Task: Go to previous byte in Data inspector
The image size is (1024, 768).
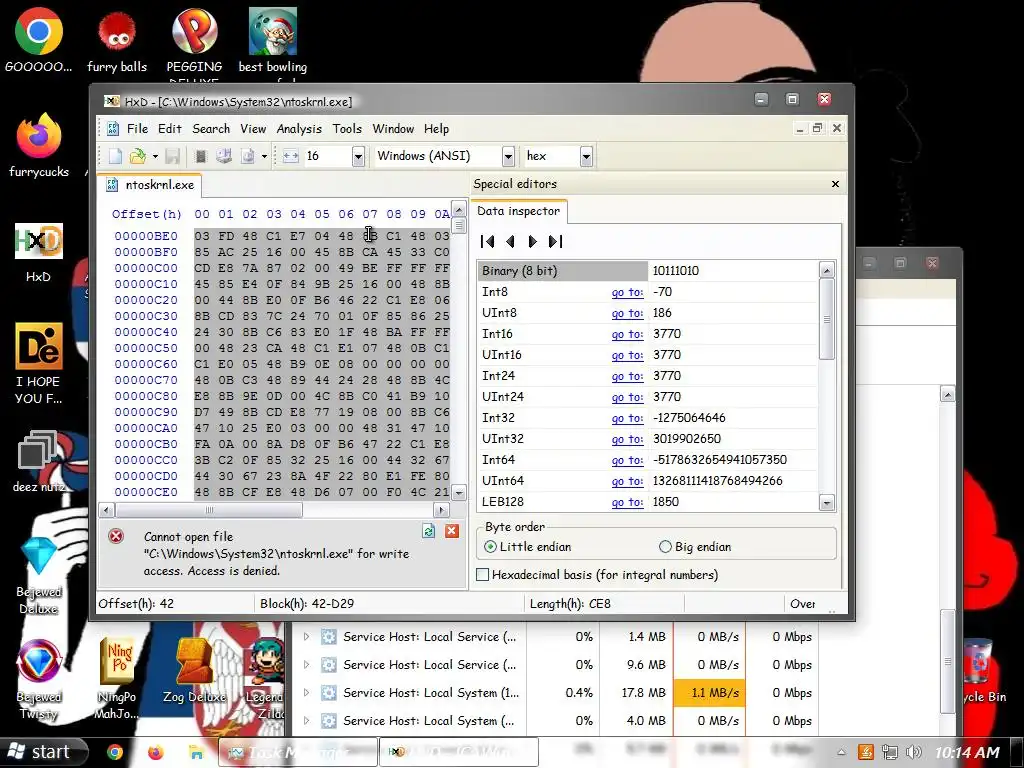Action: (x=510, y=242)
